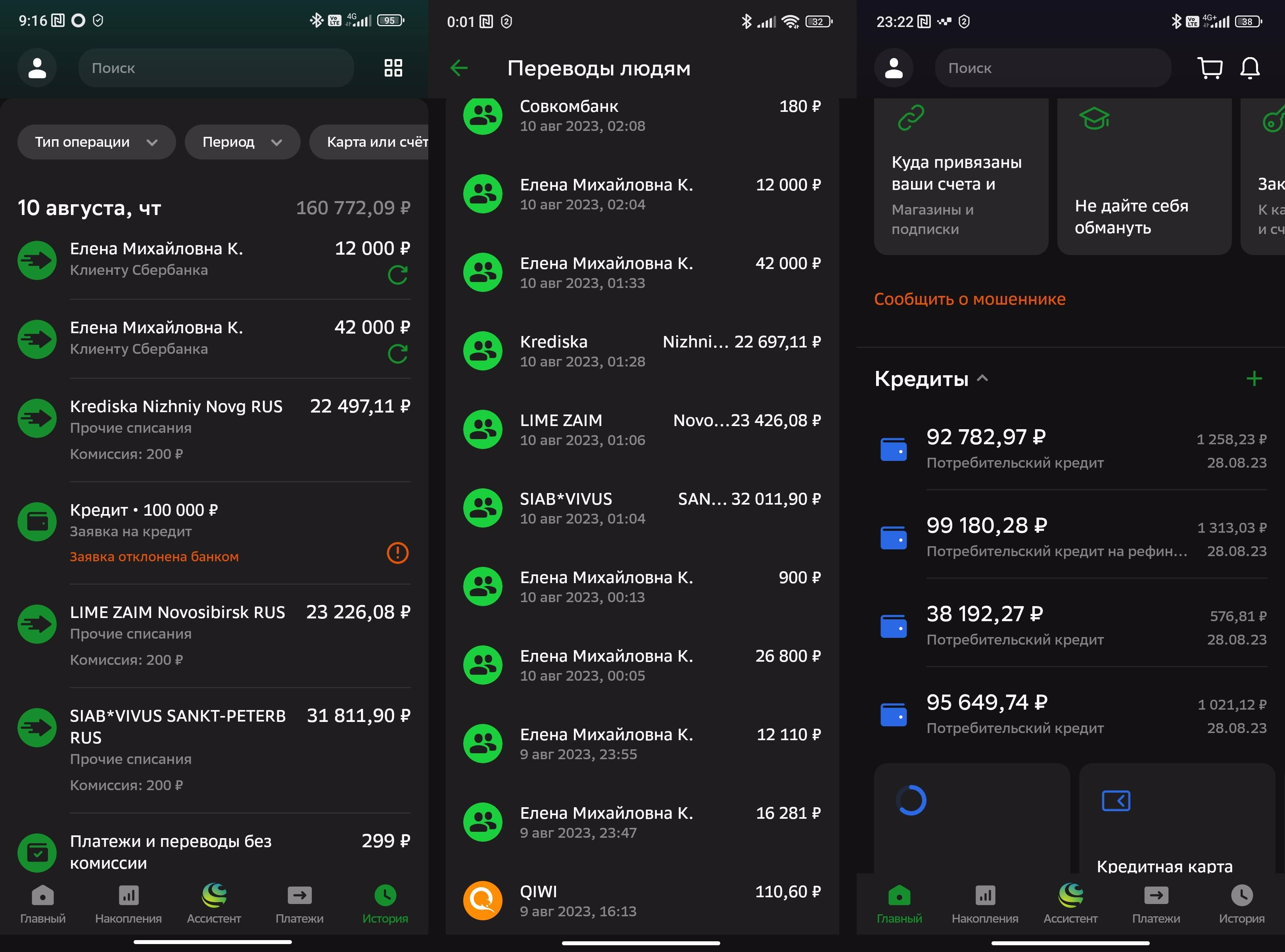The image size is (1285, 952).
Task: Focus Поиск field on left screen
Action: 216,68
